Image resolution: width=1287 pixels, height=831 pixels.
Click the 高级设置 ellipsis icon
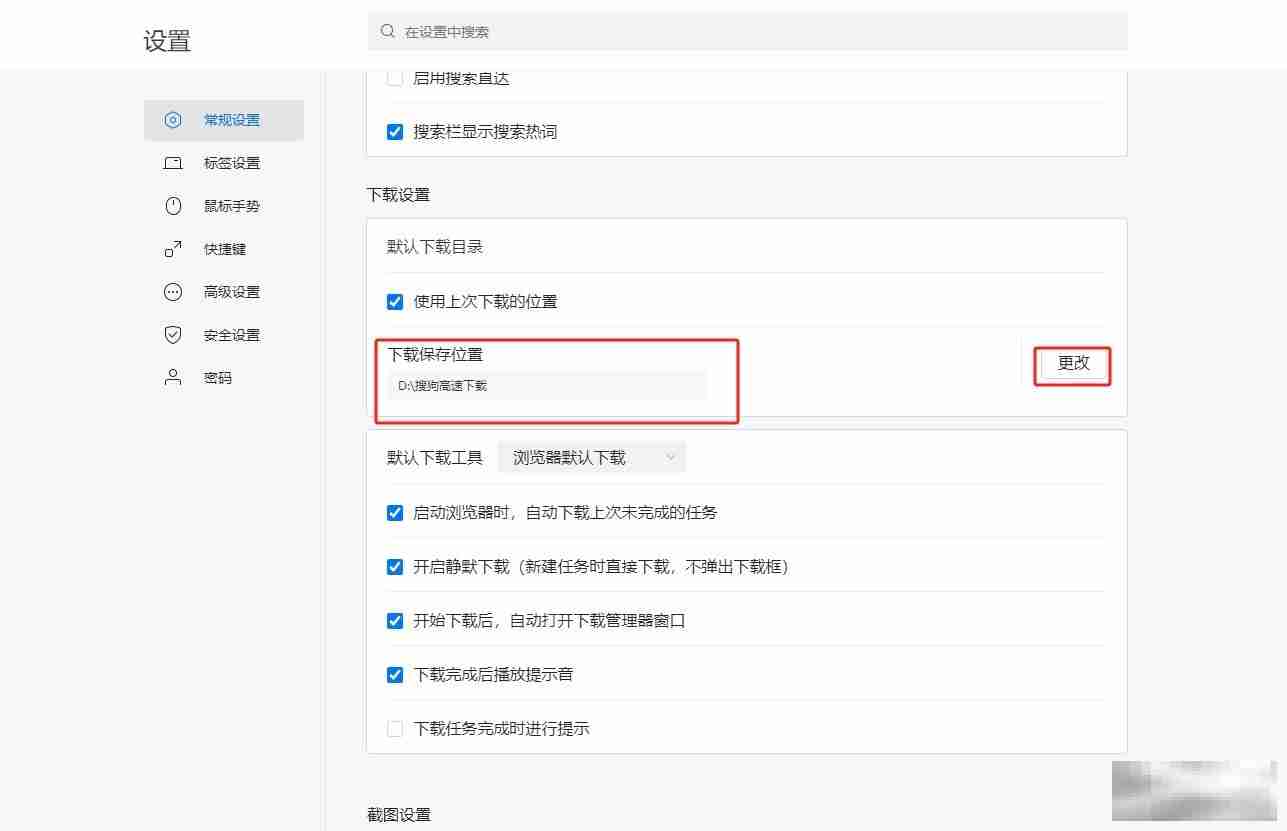173,292
